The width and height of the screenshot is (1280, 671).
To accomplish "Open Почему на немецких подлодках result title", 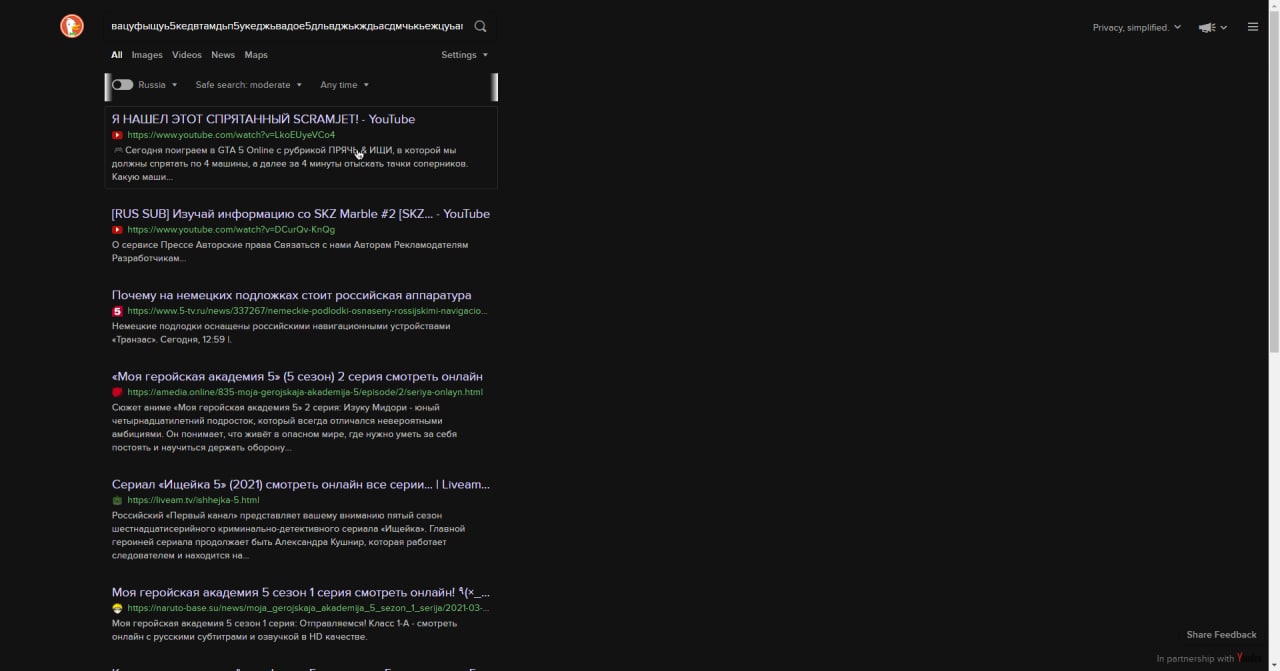I will click(292, 295).
